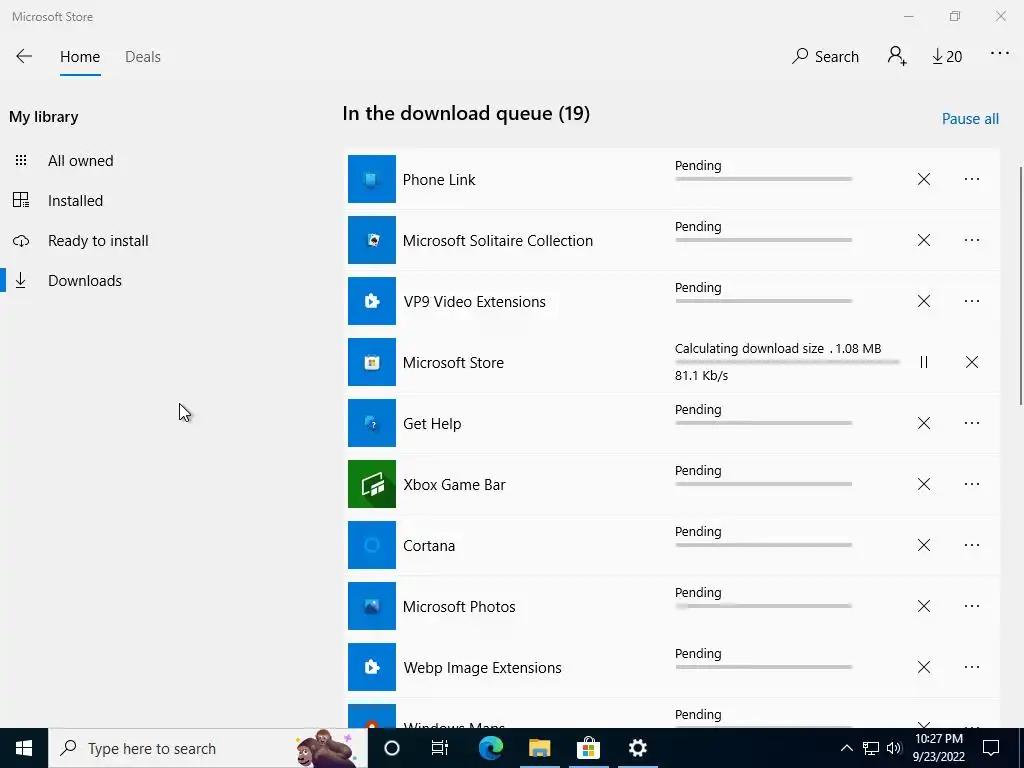Image resolution: width=1024 pixels, height=768 pixels.
Task: Open more options for Solitaire Collection
Action: click(972, 240)
